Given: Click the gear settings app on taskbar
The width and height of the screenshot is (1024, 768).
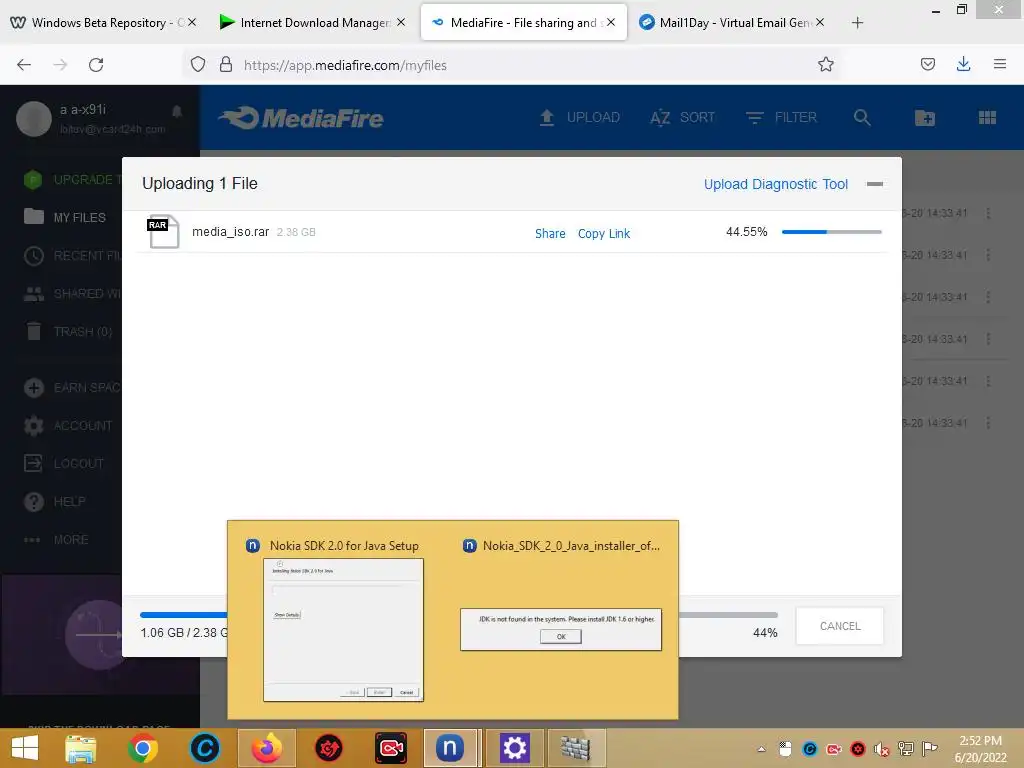Looking at the screenshot, I should click(514, 748).
